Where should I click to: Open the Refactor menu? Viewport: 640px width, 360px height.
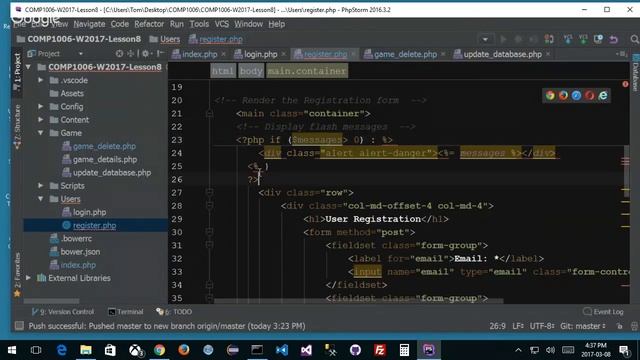(x=149, y=24)
